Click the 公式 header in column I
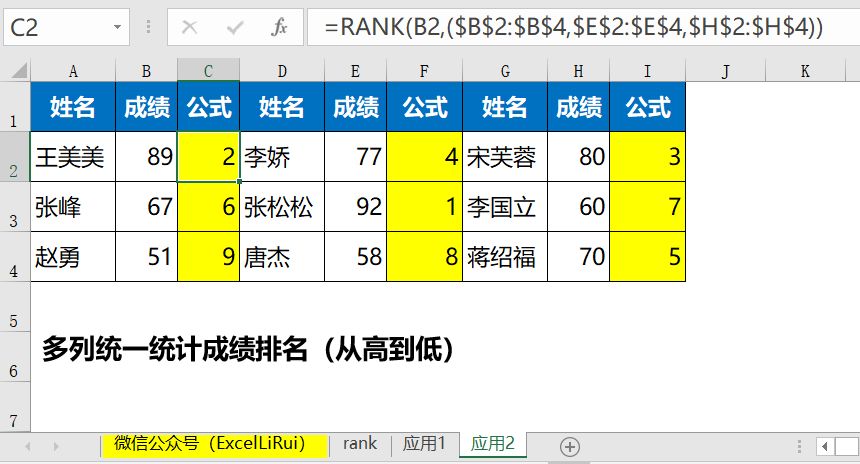Viewport: 860px width, 464px height. point(648,107)
